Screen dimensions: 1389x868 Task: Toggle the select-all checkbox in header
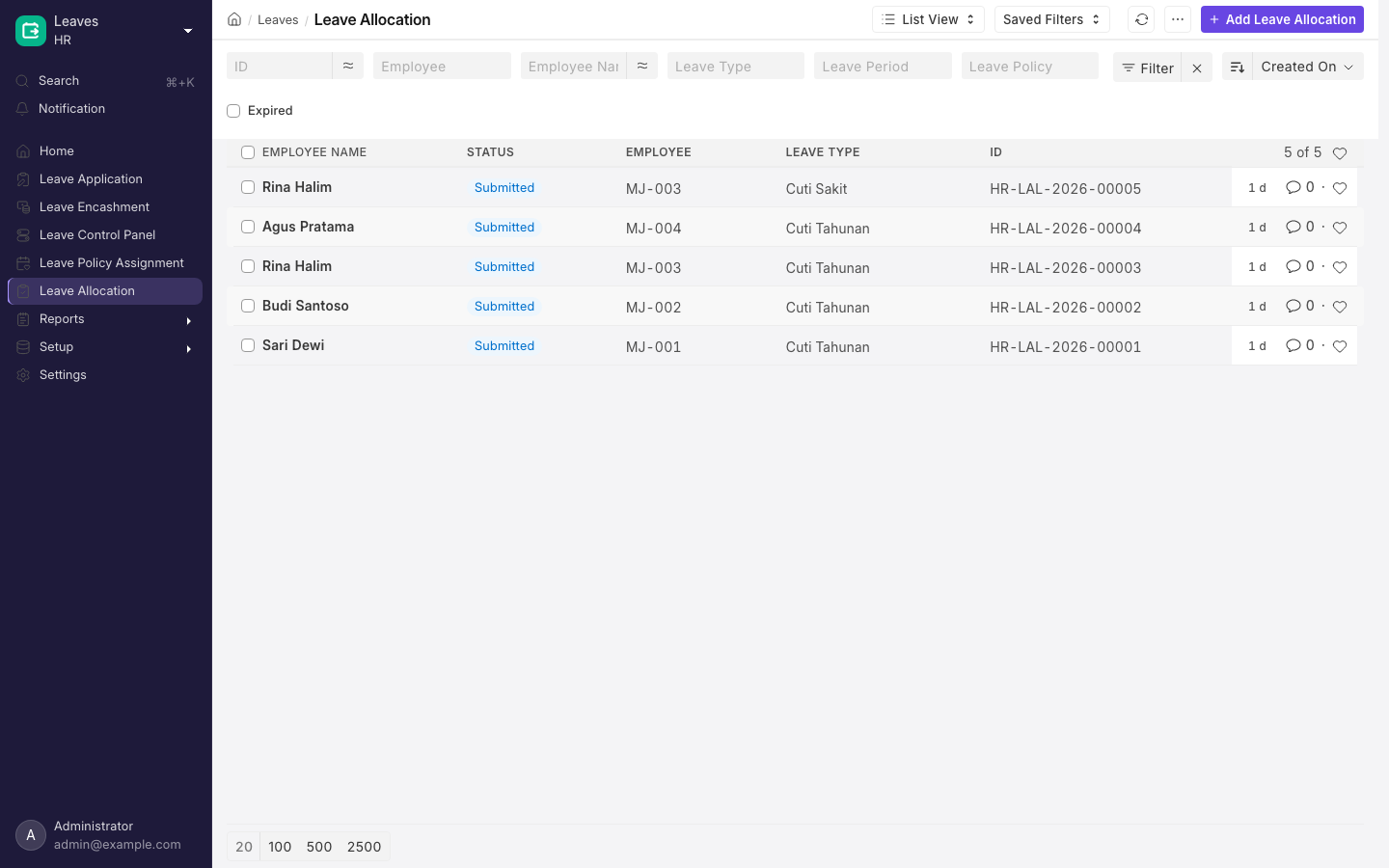coord(248,152)
